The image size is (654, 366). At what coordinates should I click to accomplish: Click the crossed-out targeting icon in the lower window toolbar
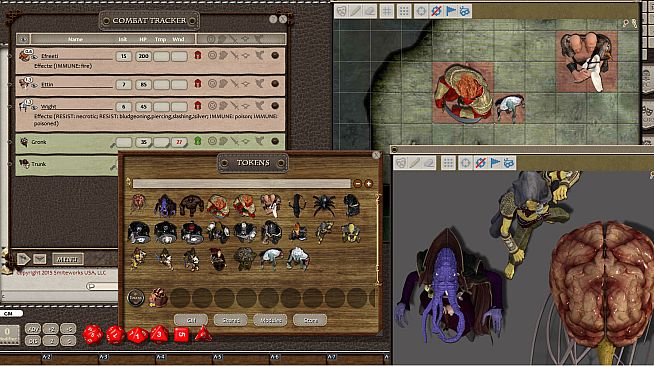coord(480,163)
